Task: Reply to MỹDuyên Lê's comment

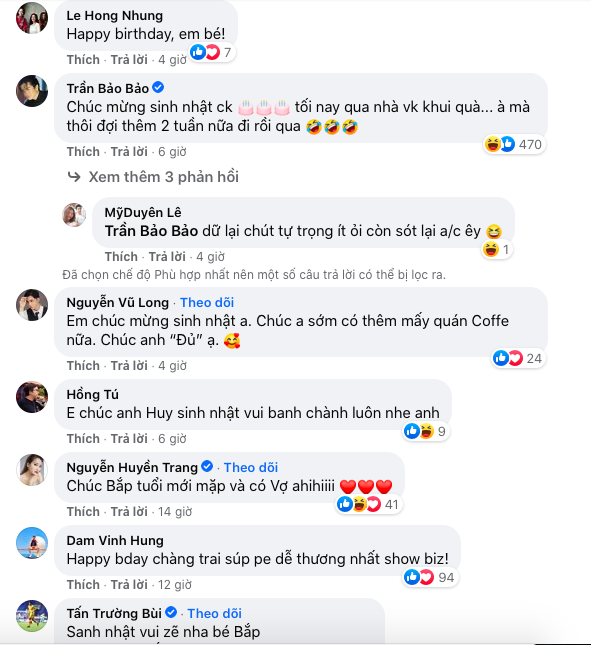Action: (x=167, y=257)
